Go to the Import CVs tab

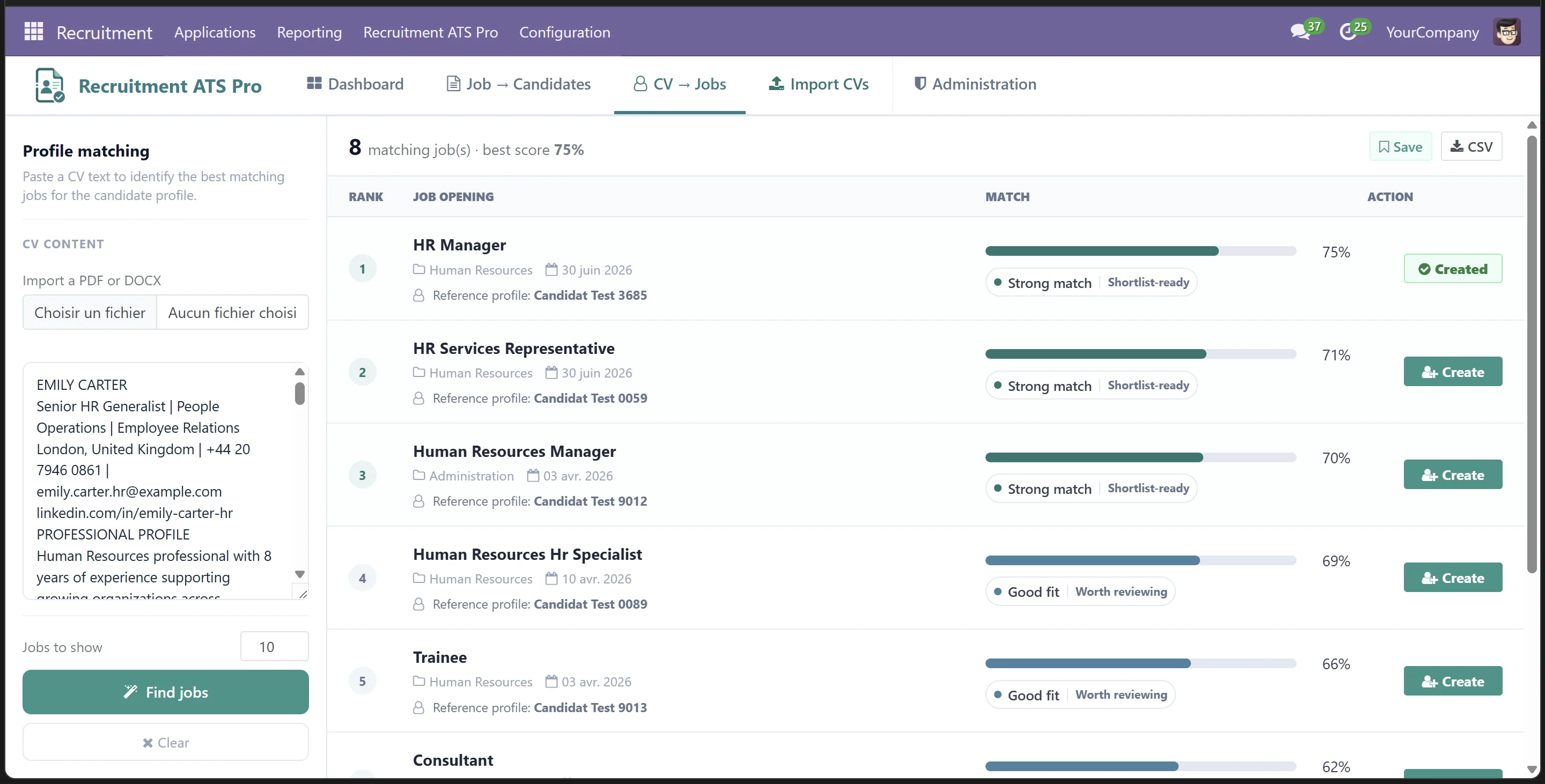pos(819,84)
